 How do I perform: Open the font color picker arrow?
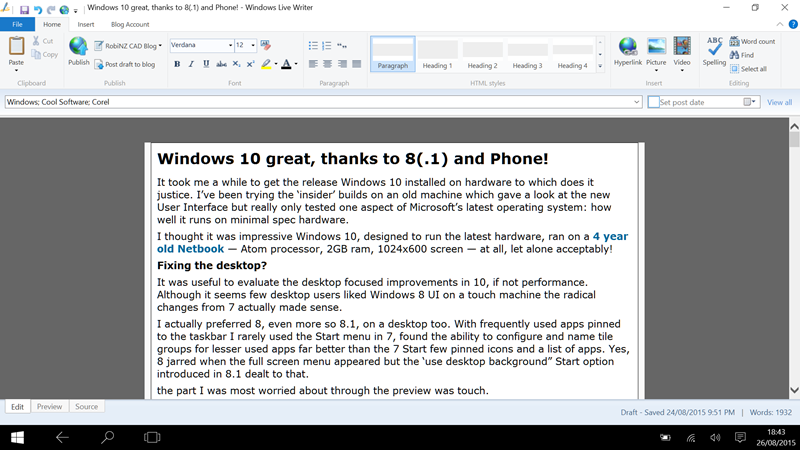point(296,64)
